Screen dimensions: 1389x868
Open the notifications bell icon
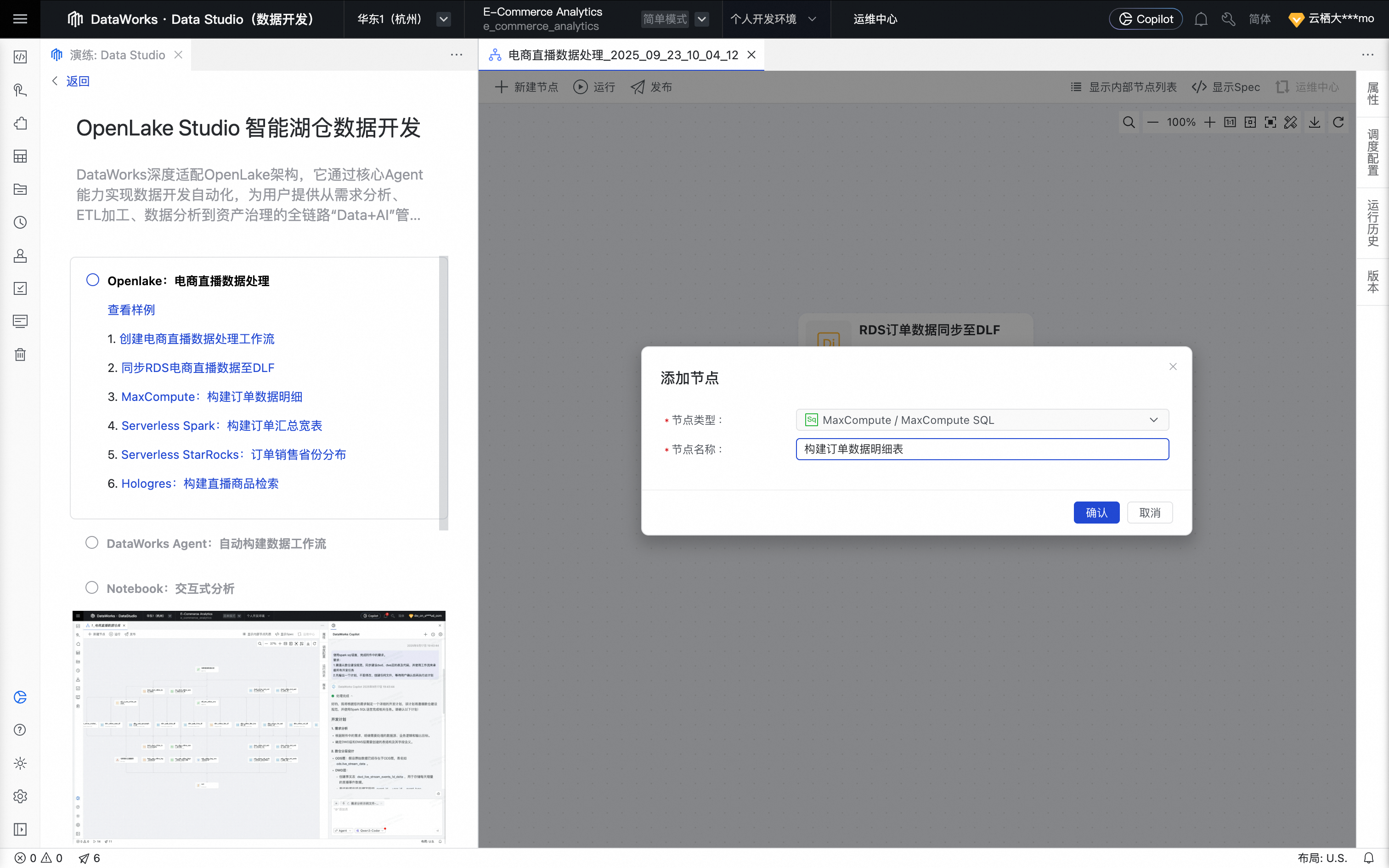click(1201, 19)
